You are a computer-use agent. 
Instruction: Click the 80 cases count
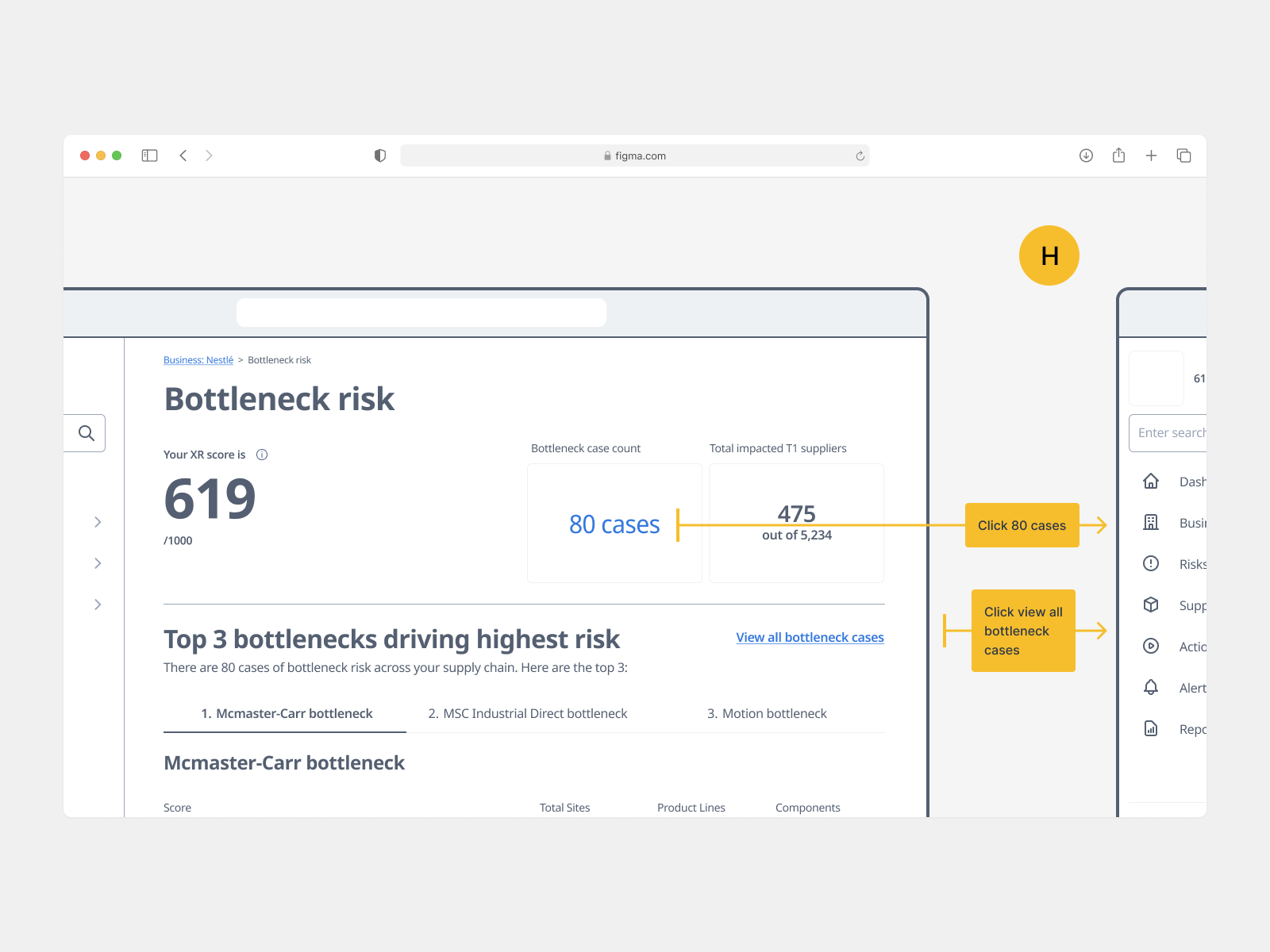click(x=614, y=524)
